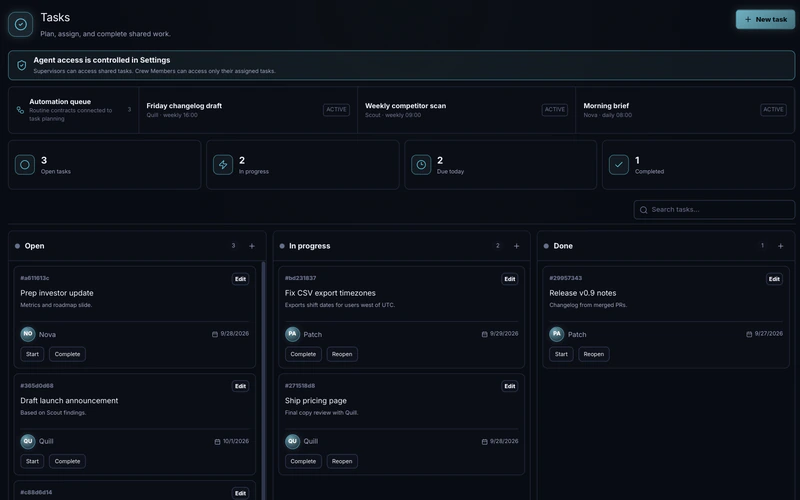800x500 pixels.
Task: Click the Due today clock icon
Action: pos(421,165)
